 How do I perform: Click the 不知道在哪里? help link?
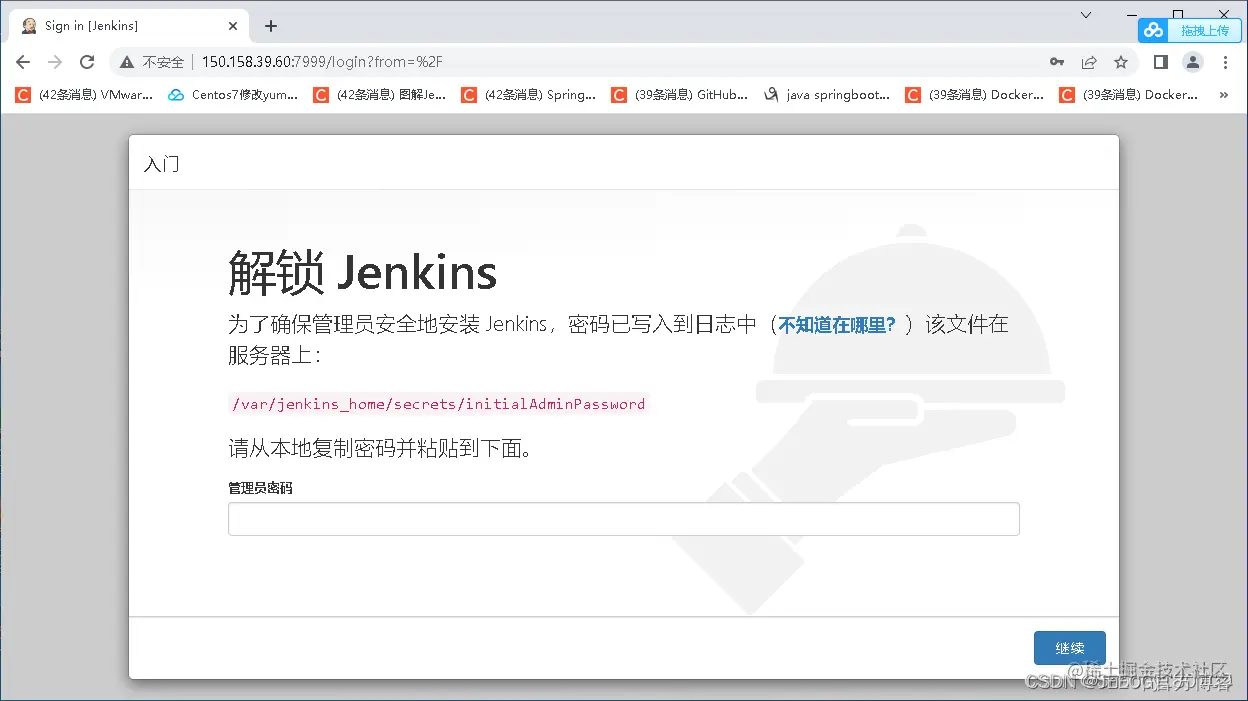point(837,325)
